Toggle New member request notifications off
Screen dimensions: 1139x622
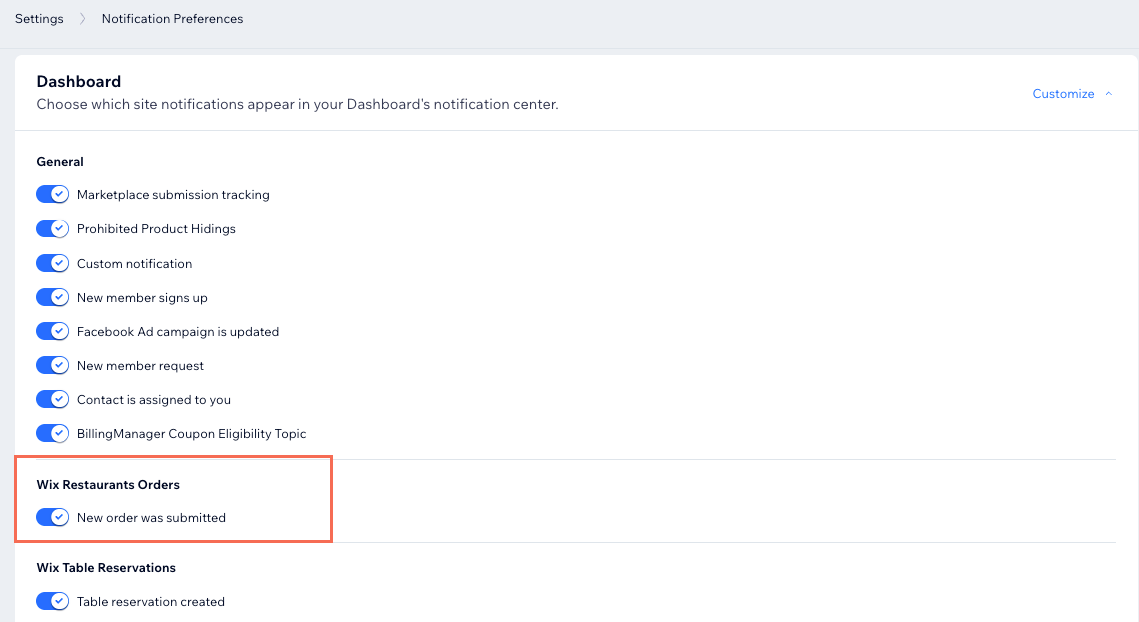[52, 365]
